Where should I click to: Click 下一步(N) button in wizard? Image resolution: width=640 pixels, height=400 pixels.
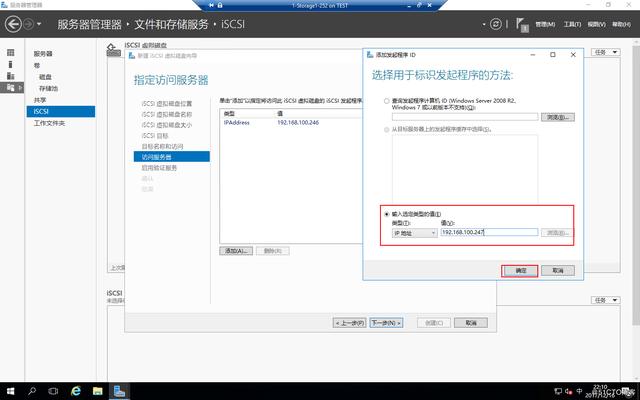386,323
